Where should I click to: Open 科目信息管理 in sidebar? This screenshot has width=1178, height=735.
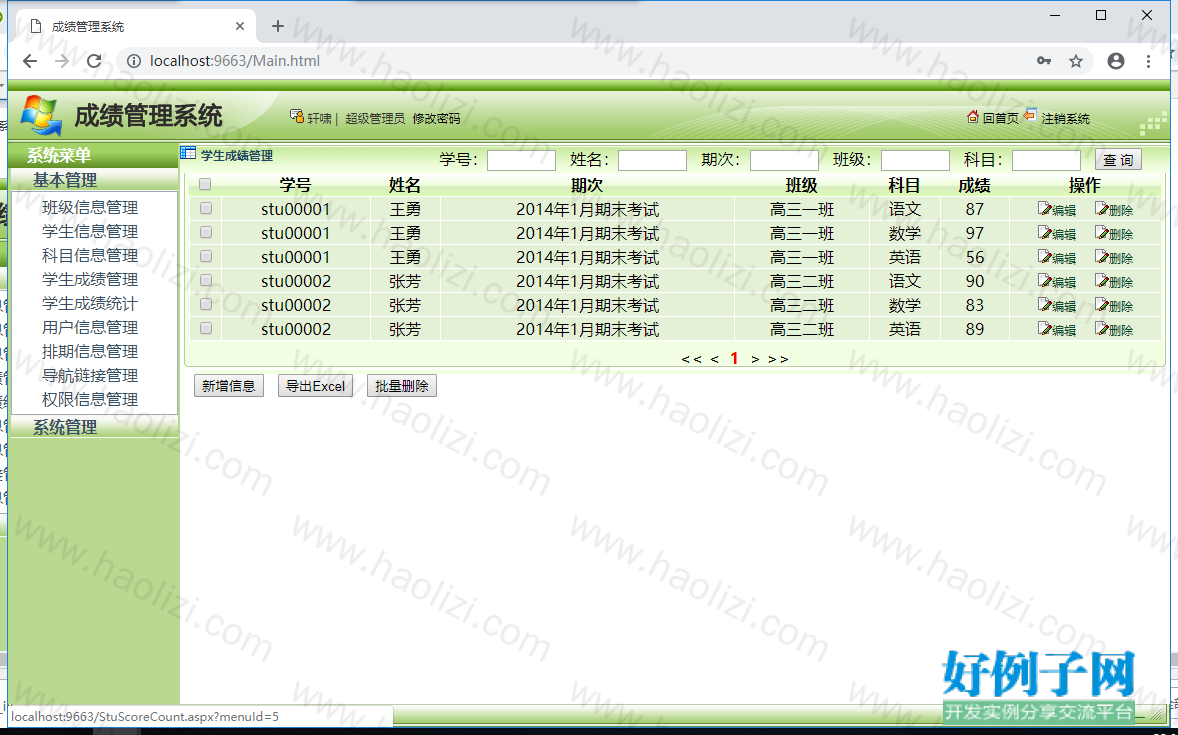[90, 256]
